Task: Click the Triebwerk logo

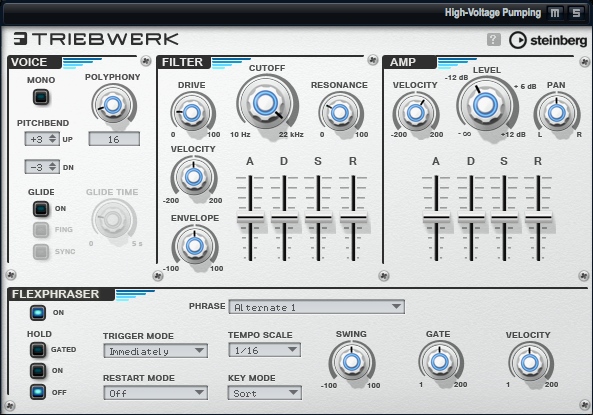Action: 96,39
